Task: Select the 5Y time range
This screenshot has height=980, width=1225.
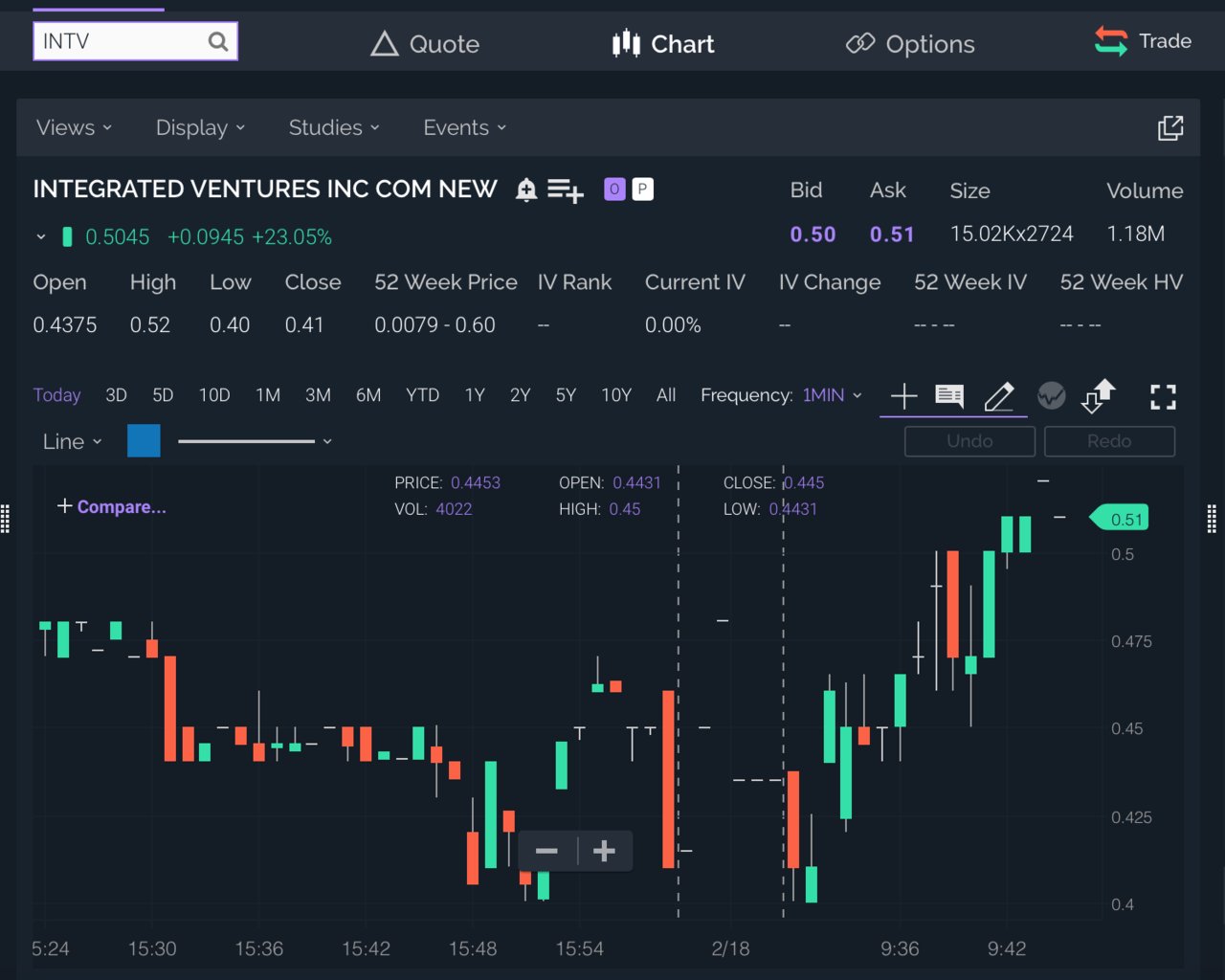Action: click(566, 395)
